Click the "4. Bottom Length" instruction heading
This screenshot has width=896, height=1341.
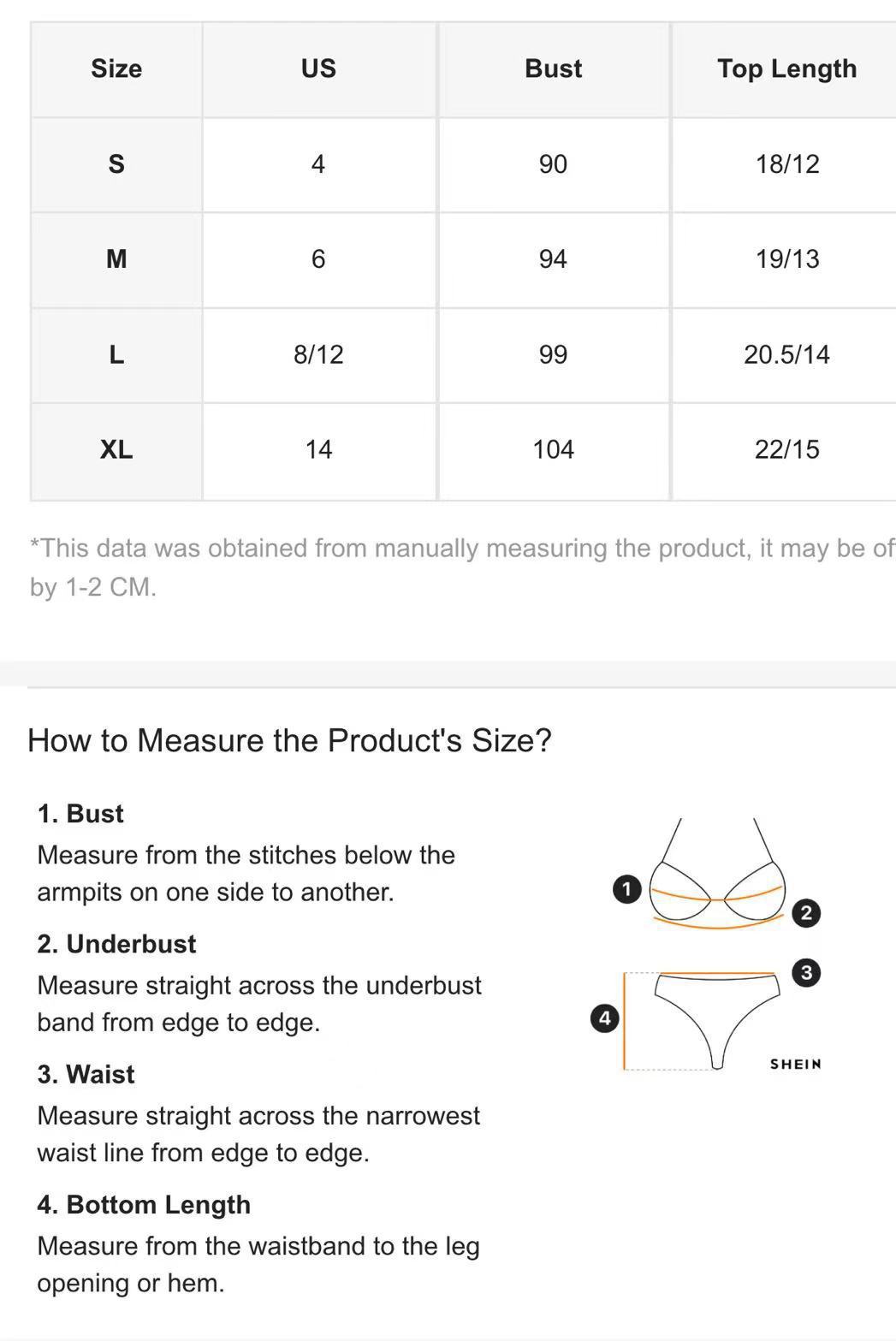[x=144, y=1204]
